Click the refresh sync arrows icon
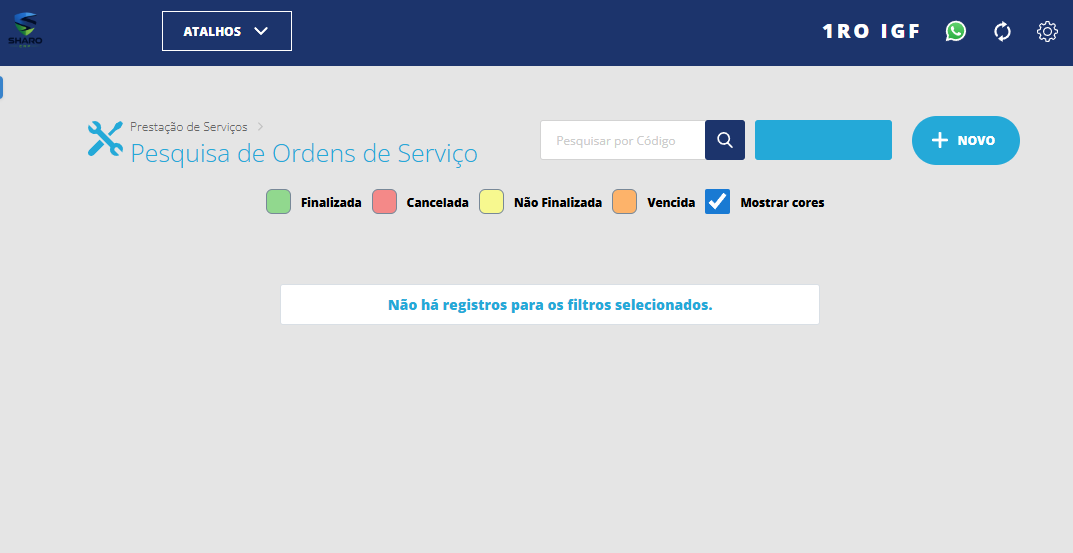 tap(1002, 31)
